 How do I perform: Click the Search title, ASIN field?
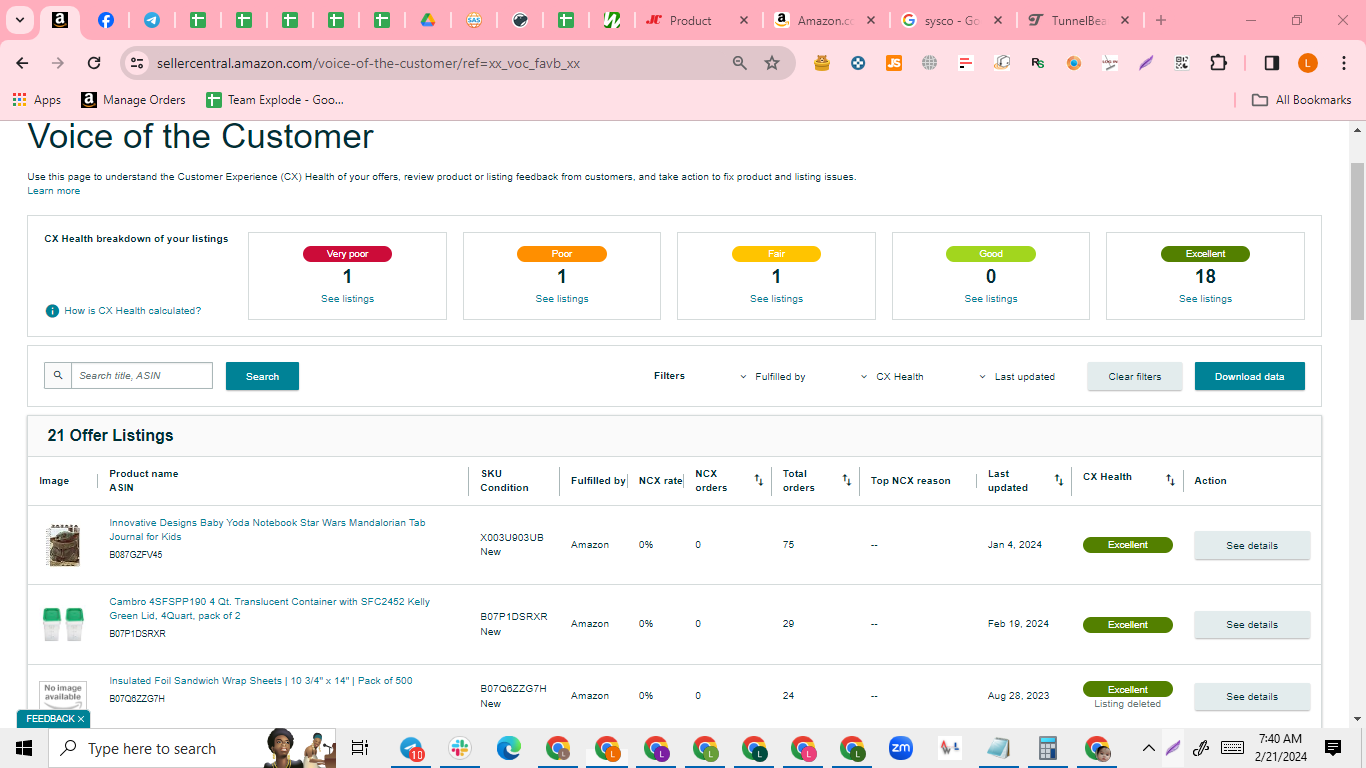[x=142, y=376]
